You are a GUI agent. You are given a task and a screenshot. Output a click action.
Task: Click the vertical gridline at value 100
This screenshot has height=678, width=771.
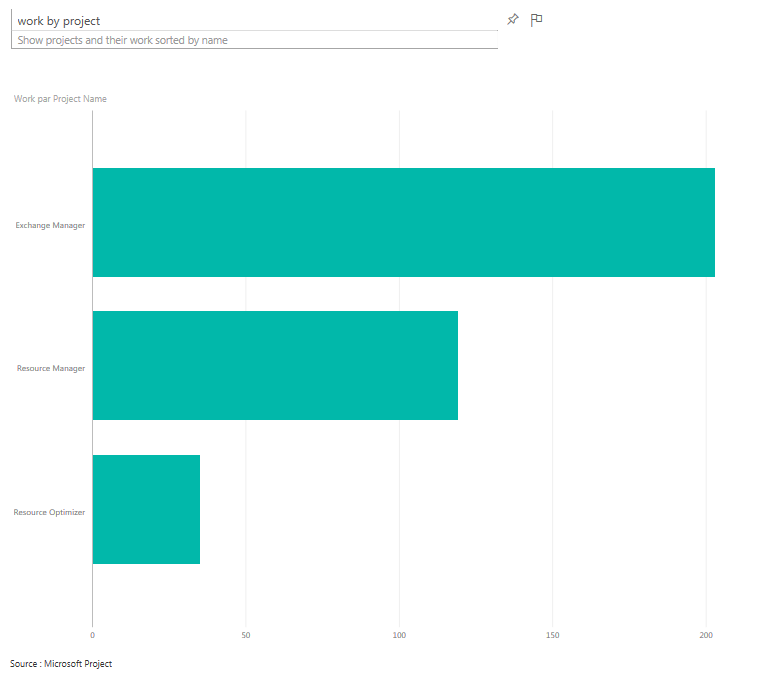click(x=399, y=140)
